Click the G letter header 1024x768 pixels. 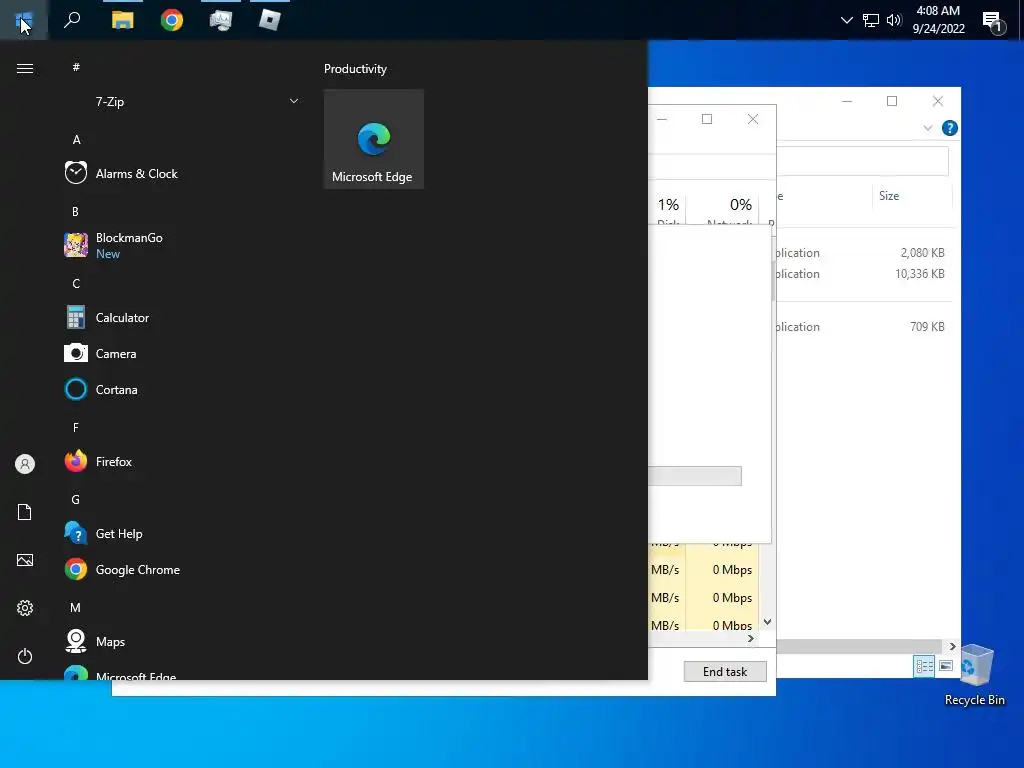pyautogui.click(x=76, y=500)
